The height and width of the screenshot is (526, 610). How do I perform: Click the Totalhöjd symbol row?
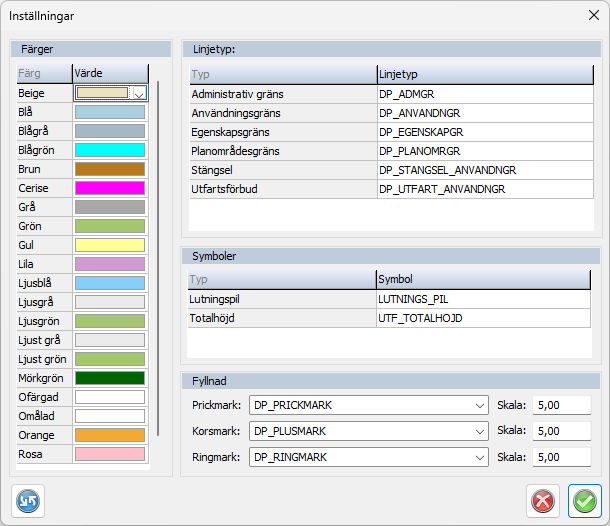click(x=281, y=318)
